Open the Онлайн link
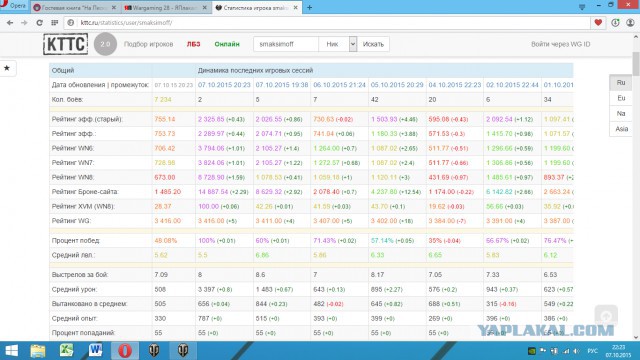Image resolution: width=640 pixels, height=360 pixels. pos(227,44)
